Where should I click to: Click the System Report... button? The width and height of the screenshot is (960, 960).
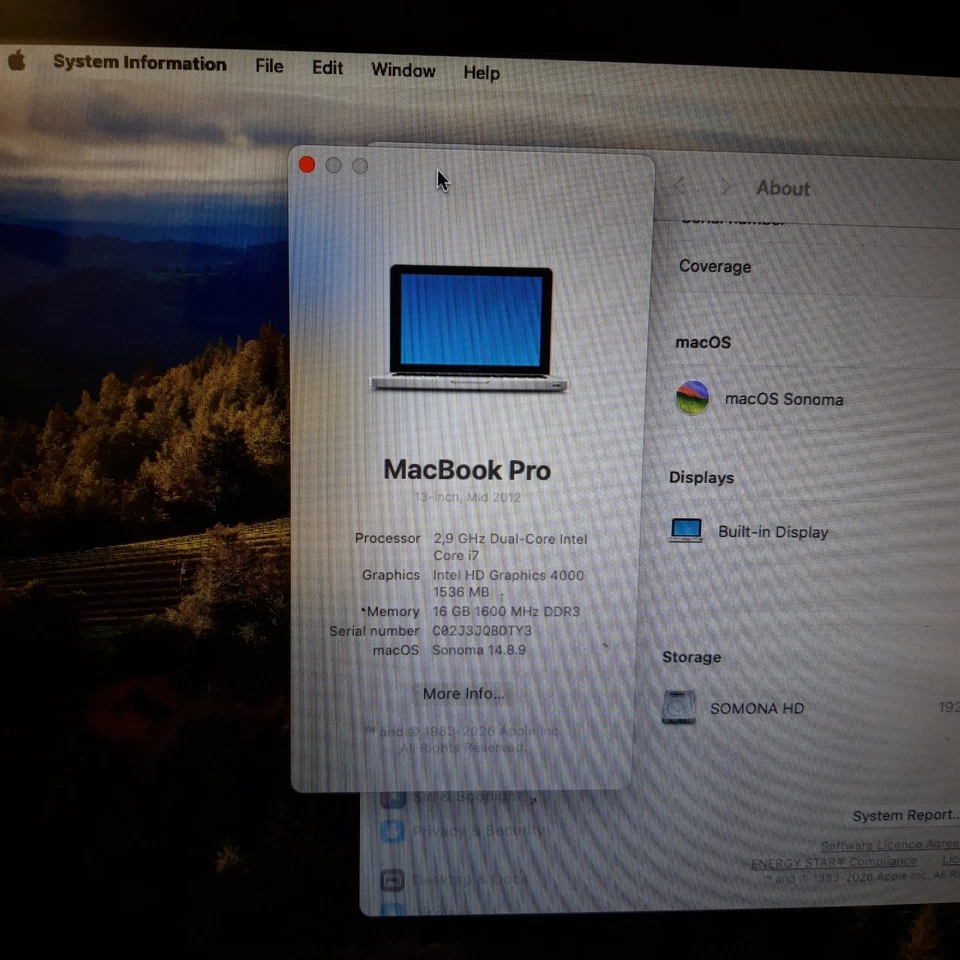905,816
